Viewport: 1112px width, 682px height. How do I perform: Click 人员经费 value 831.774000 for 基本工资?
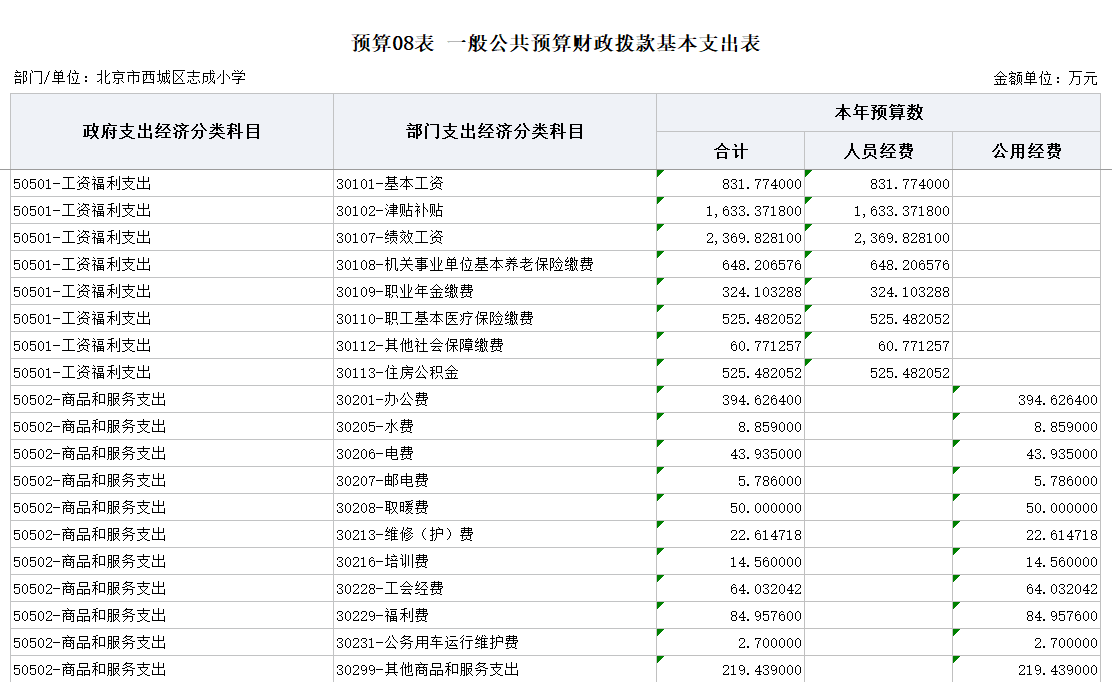pos(879,184)
